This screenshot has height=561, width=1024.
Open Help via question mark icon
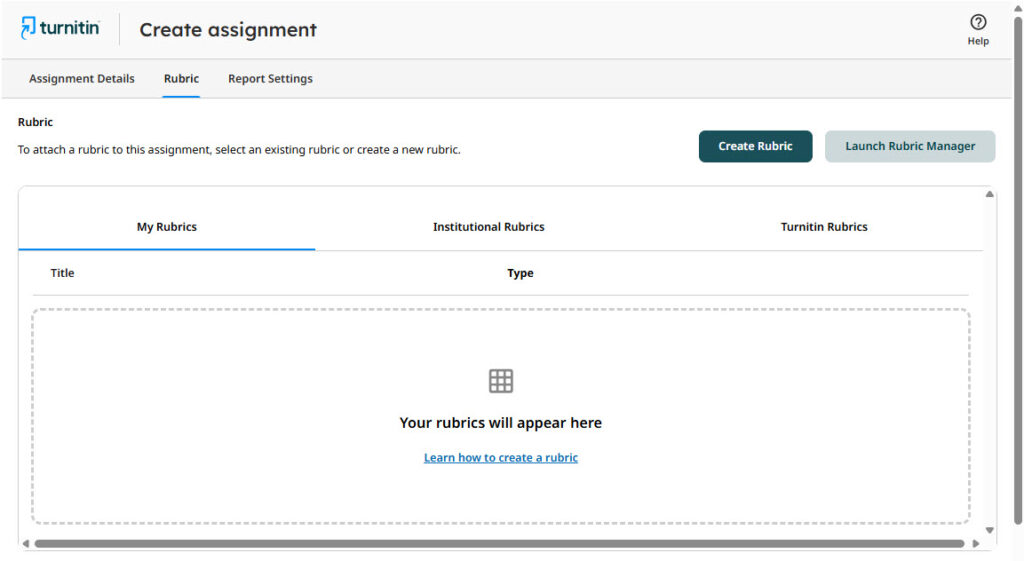(978, 23)
